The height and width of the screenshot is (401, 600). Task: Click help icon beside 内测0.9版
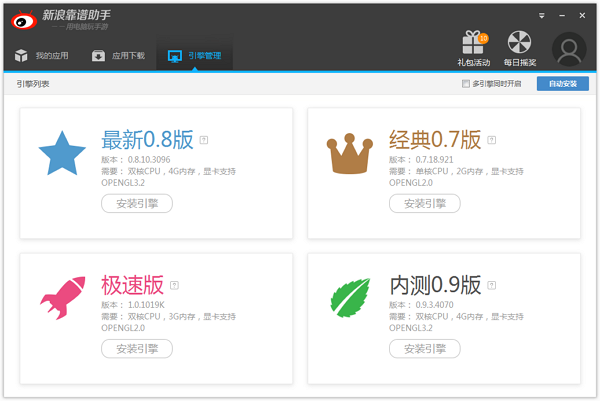click(x=491, y=285)
